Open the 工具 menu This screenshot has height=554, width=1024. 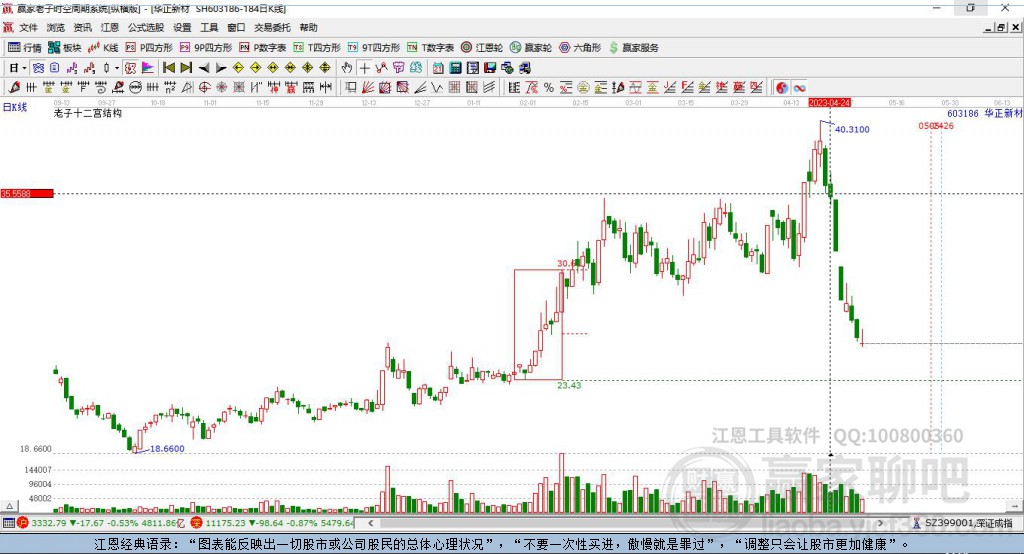click(209, 27)
